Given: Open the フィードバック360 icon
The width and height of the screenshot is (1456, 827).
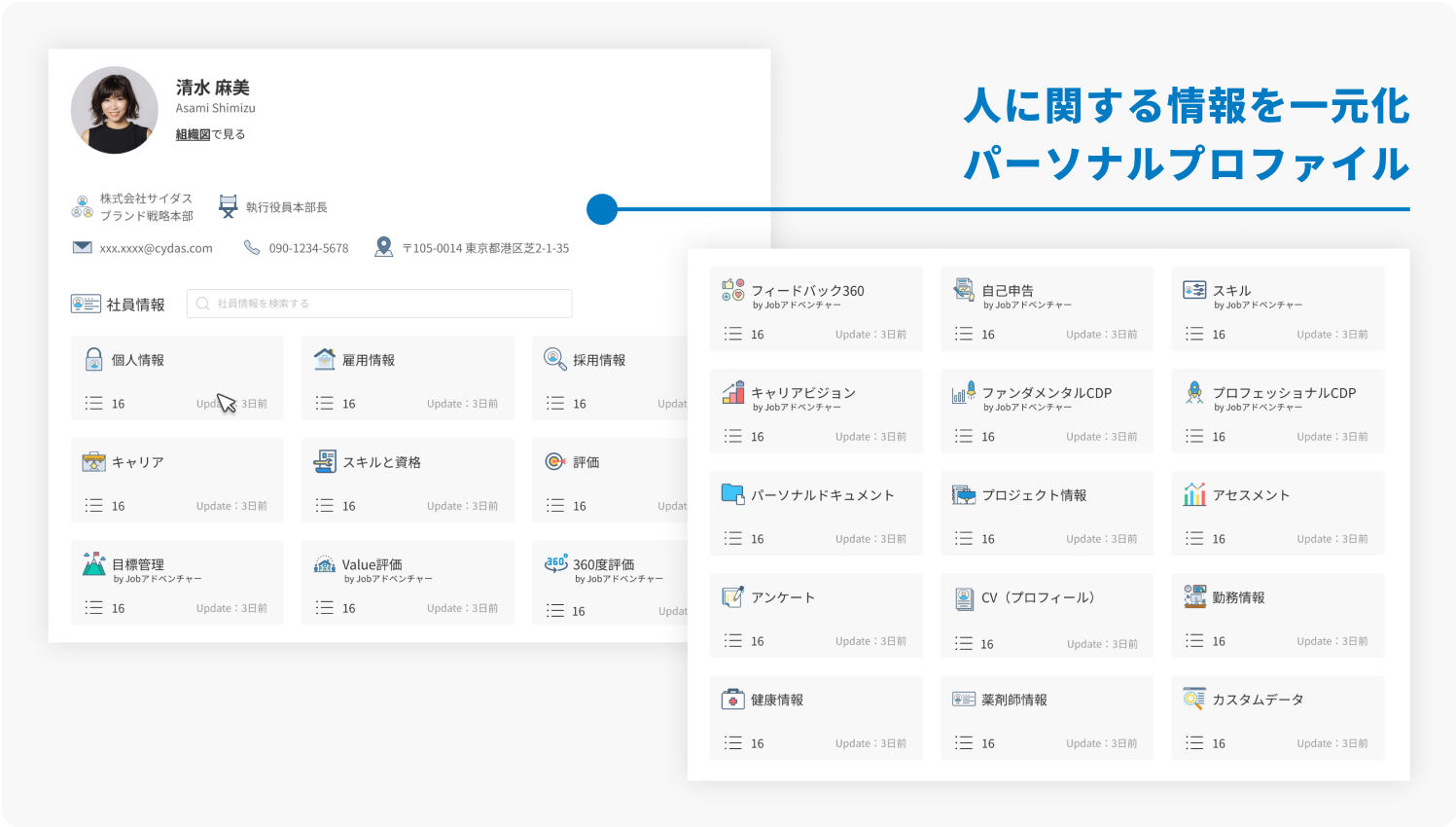Looking at the screenshot, I should [732, 290].
